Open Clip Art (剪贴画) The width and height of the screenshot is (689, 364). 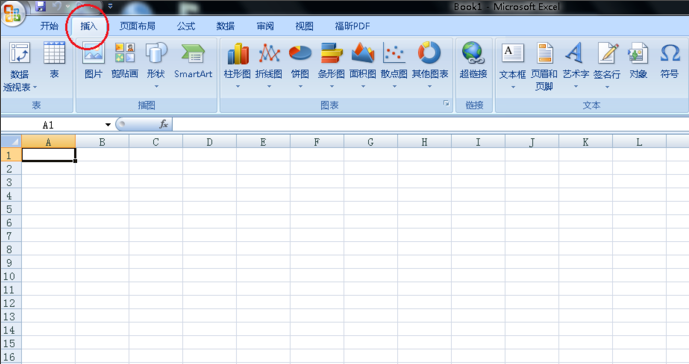click(125, 60)
